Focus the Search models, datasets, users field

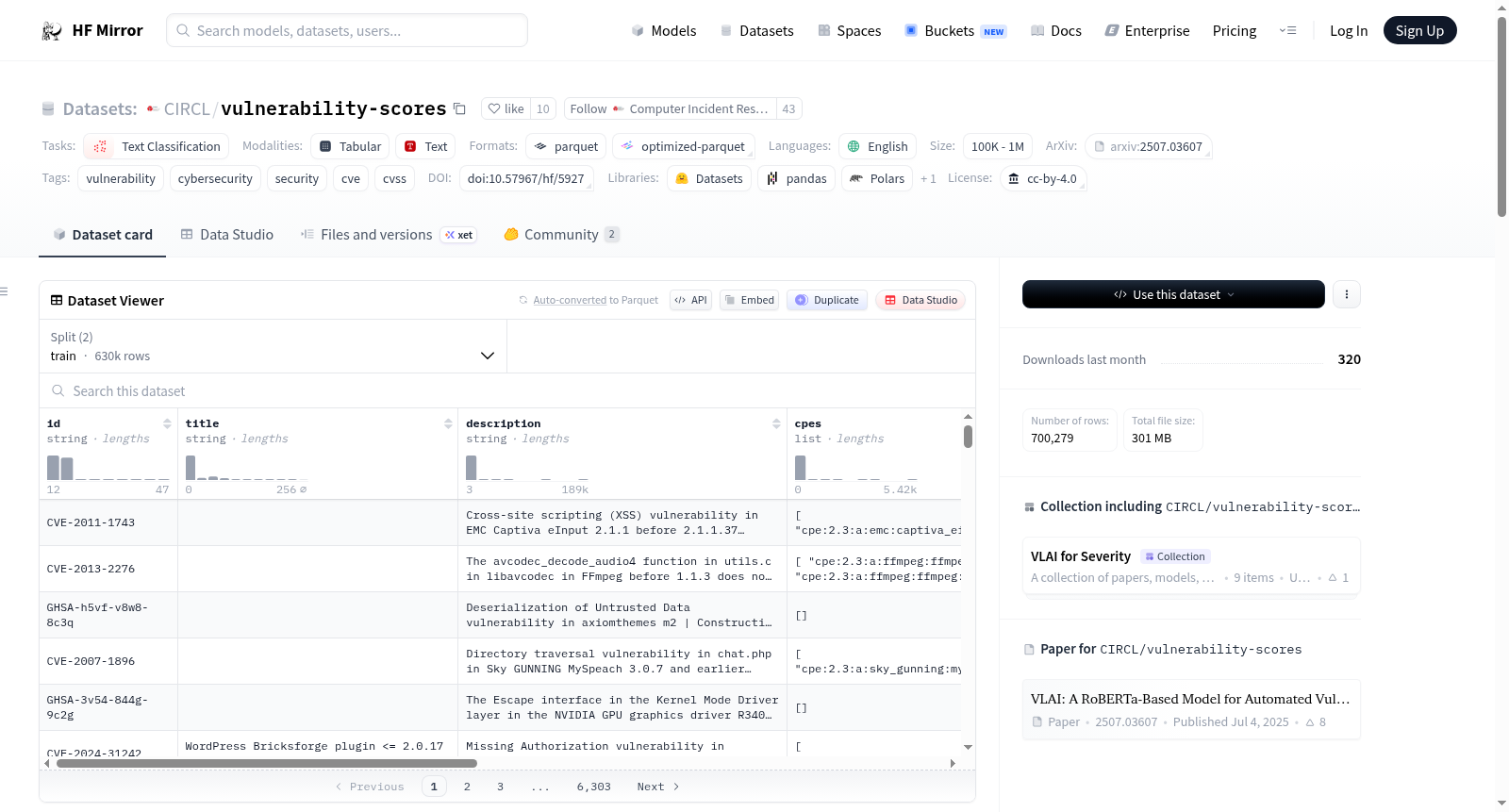click(x=347, y=30)
